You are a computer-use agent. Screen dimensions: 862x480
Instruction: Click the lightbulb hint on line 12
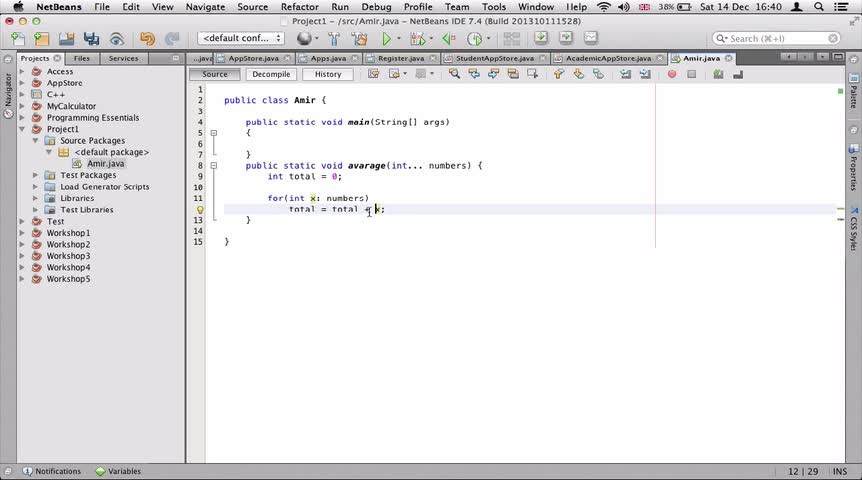(200, 209)
